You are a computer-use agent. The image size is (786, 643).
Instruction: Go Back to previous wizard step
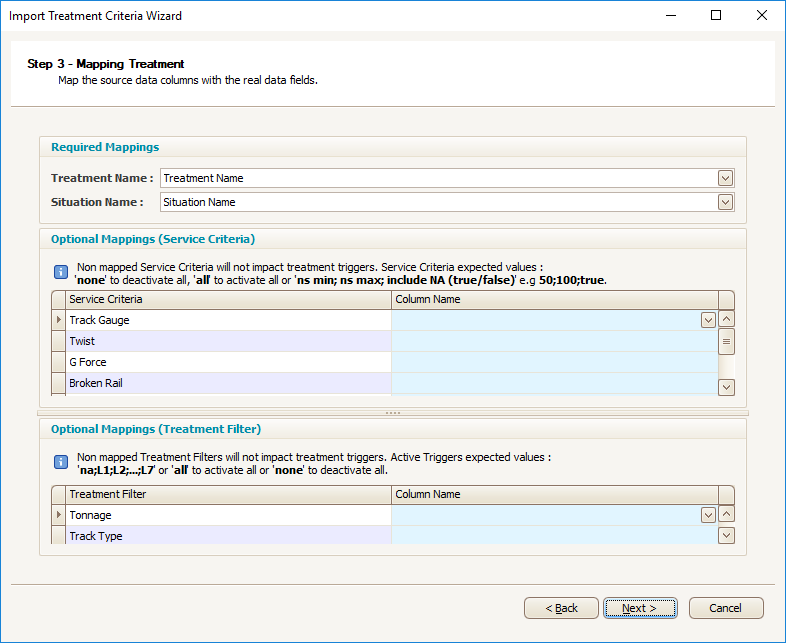tap(561, 608)
